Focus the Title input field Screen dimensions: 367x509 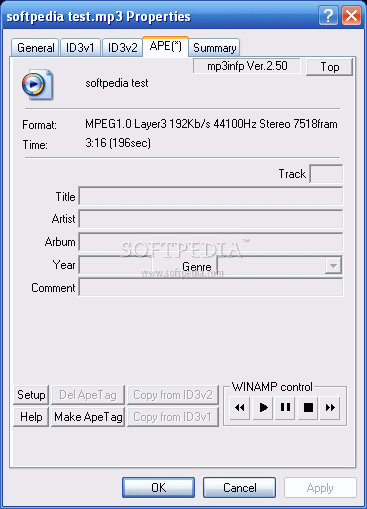tap(211, 196)
